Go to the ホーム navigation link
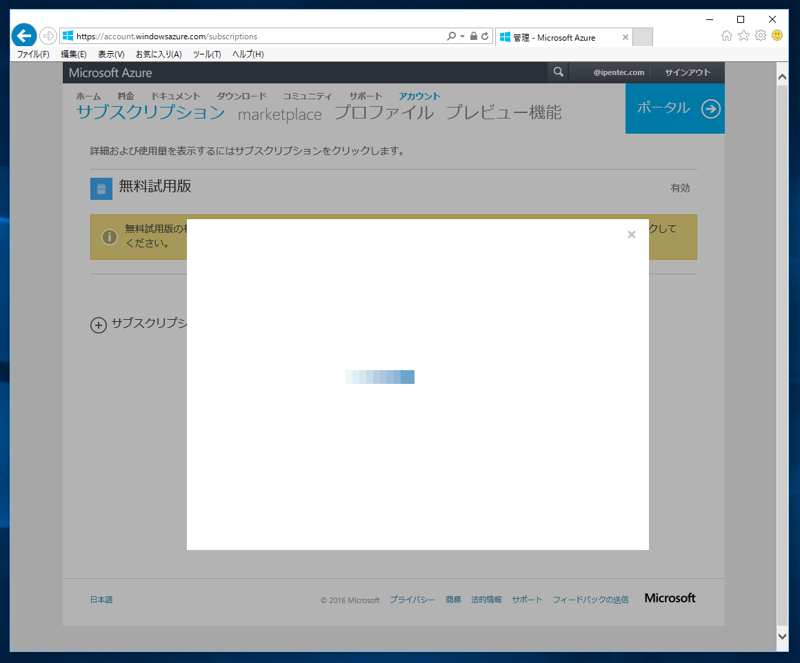800x663 pixels. point(88,96)
